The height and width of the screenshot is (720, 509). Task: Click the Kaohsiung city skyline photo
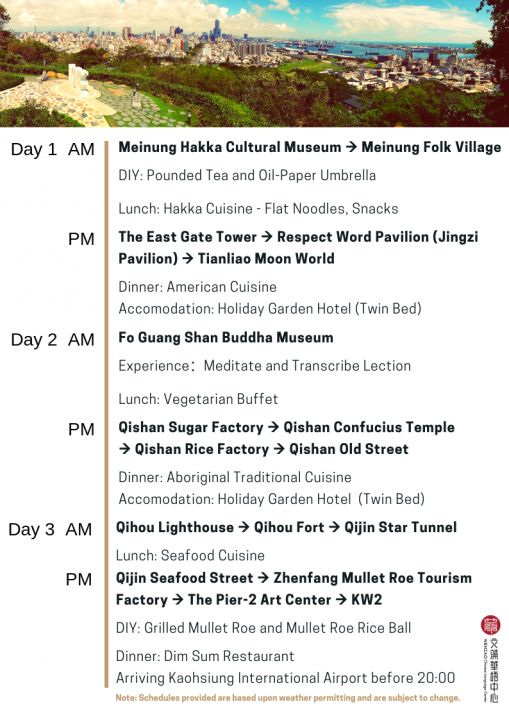click(x=254, y=63)
